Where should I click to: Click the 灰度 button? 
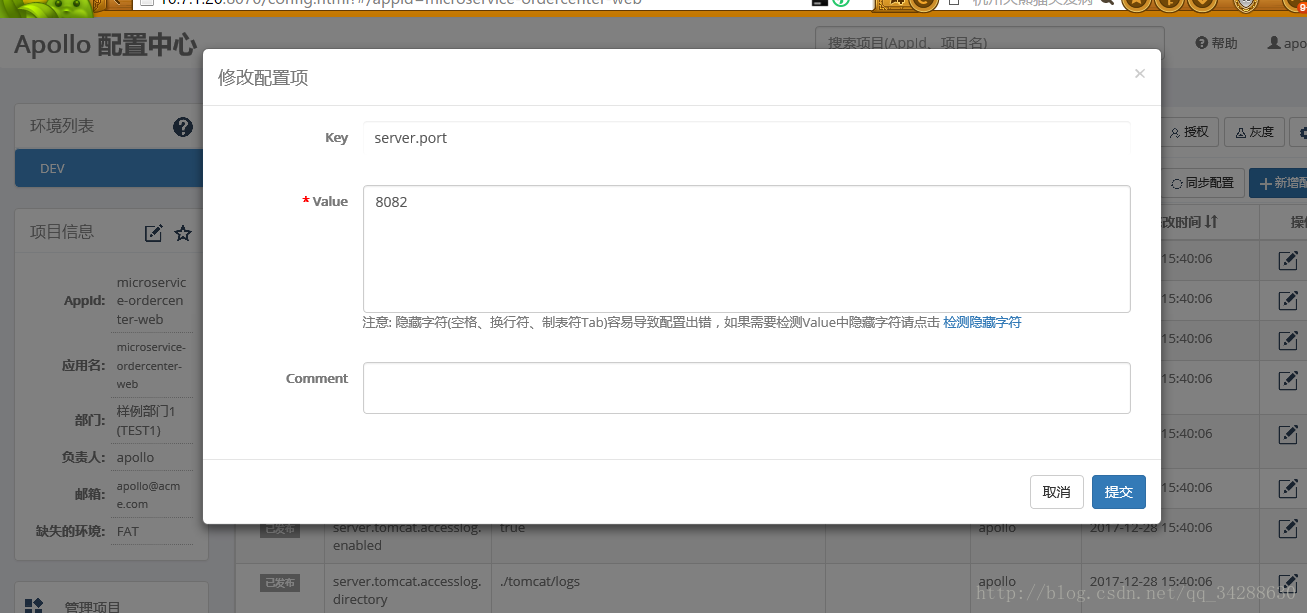point(1255,132)
